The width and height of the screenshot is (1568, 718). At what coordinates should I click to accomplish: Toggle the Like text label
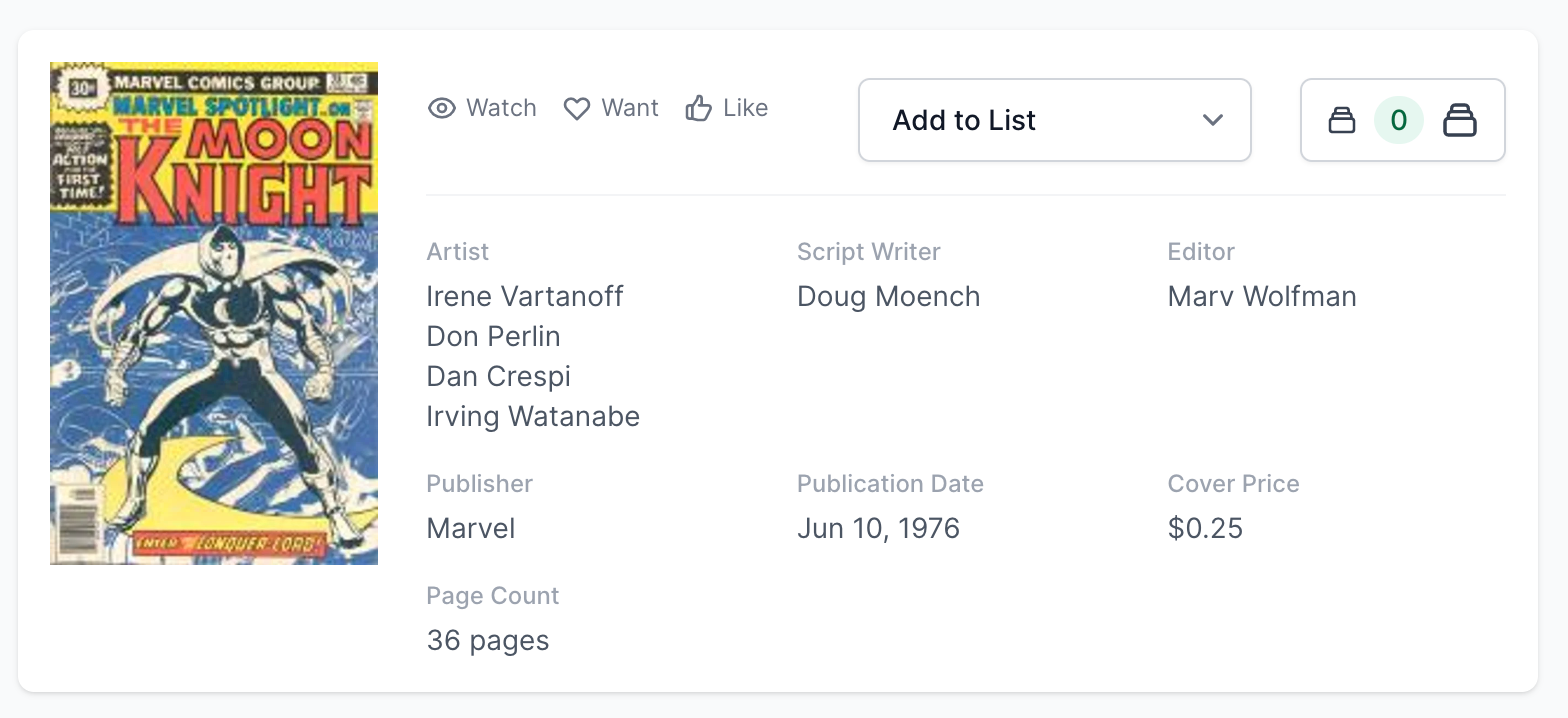coord(745,108)
